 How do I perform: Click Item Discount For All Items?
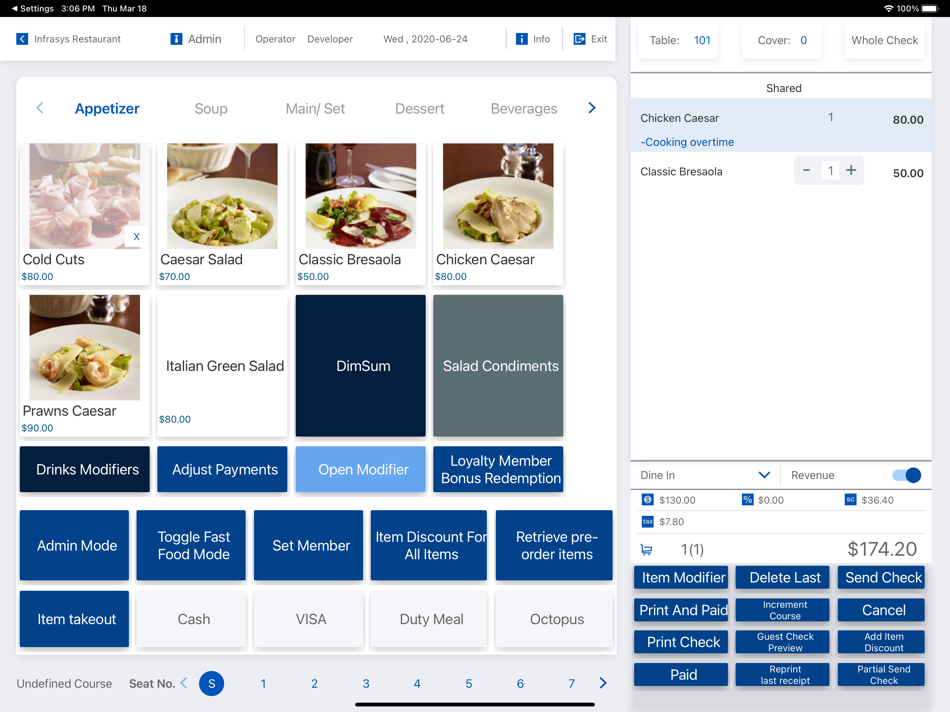pyautogui.click(x=429, y=545)
